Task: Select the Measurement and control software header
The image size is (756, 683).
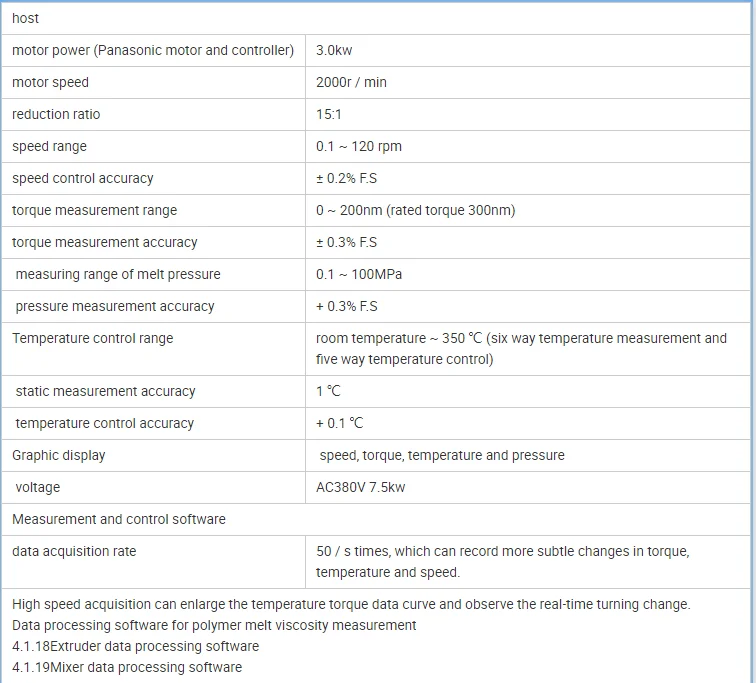Action: point(119,519)
